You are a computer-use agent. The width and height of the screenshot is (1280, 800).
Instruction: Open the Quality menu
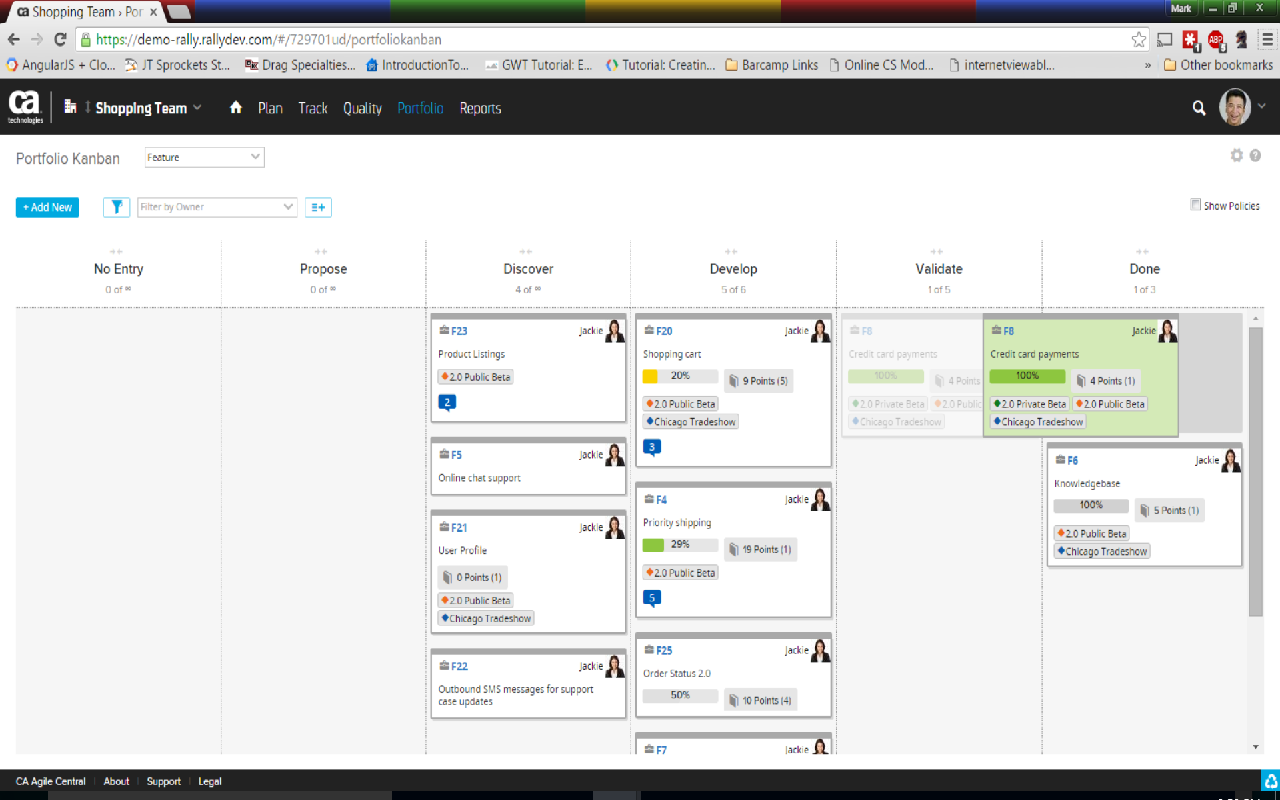(362, 108)
